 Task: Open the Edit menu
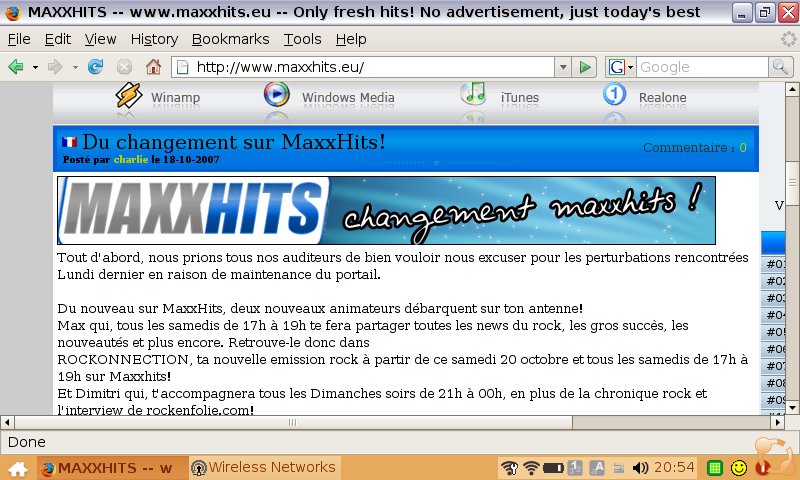click(58, 39)
